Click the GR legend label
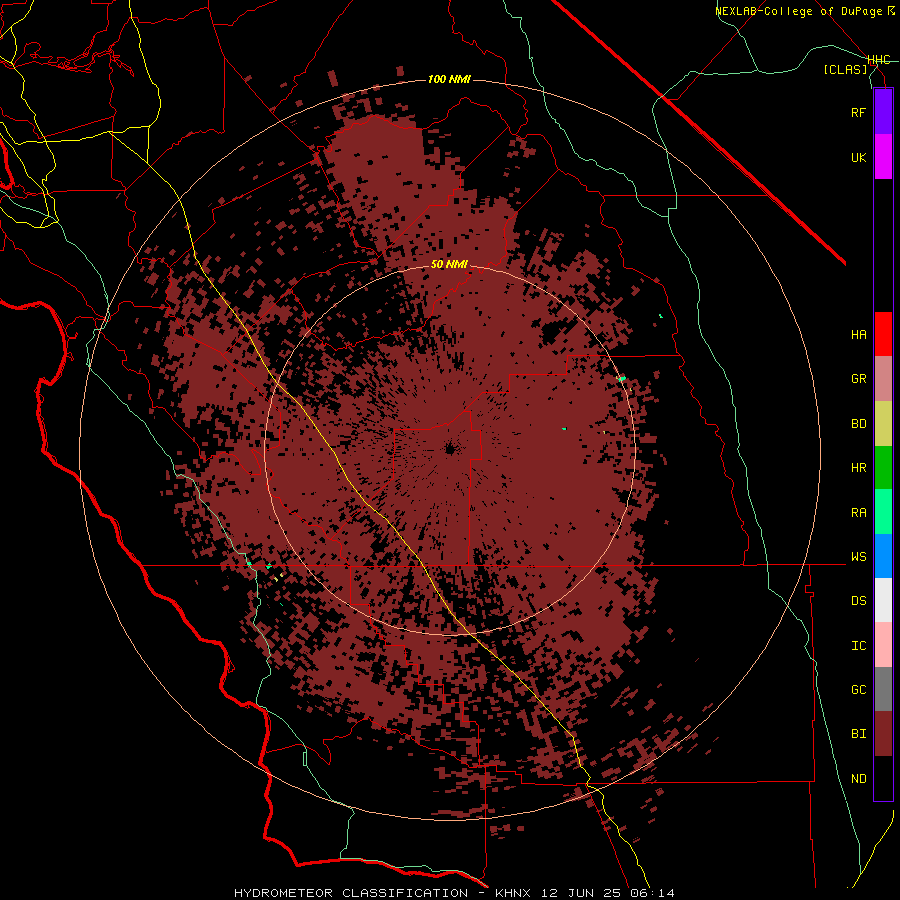 [859, 379]
